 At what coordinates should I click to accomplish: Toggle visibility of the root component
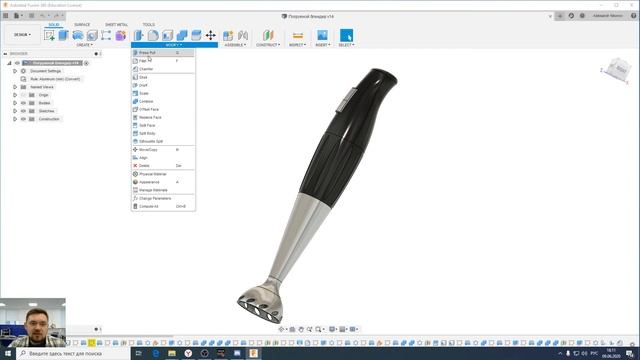pyautogui.click(x=17, y=63)
